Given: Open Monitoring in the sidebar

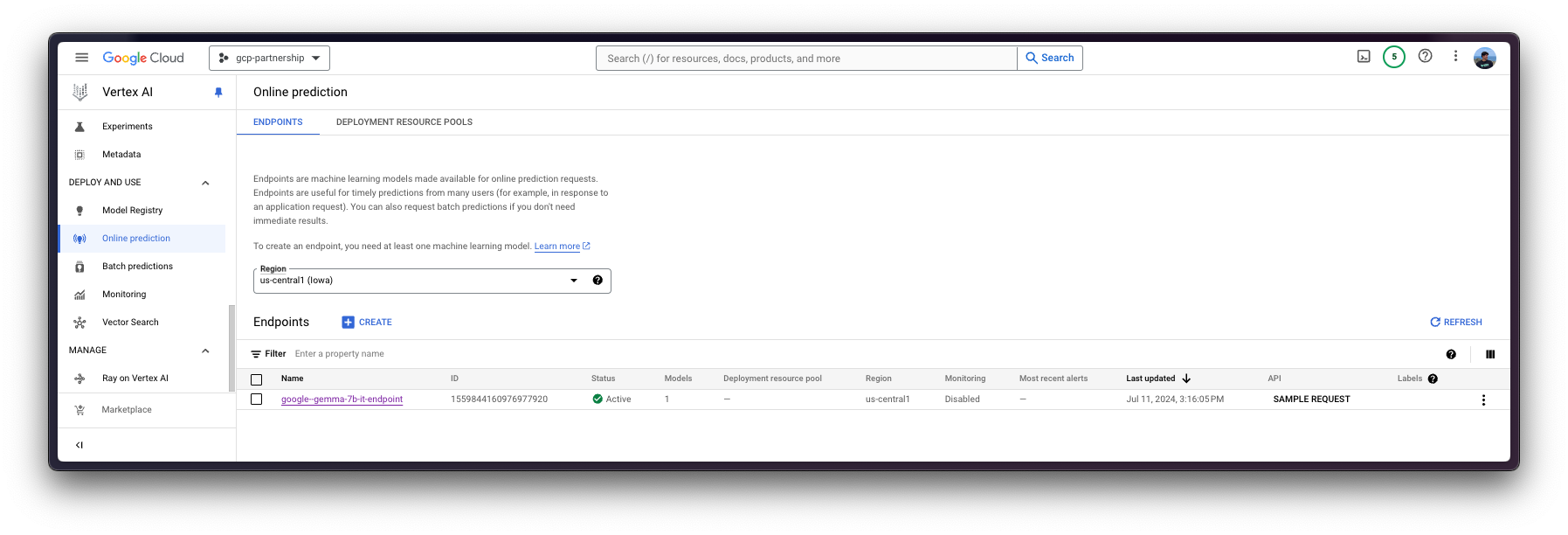Looking at the screenshot, I should tap(124, 295).
